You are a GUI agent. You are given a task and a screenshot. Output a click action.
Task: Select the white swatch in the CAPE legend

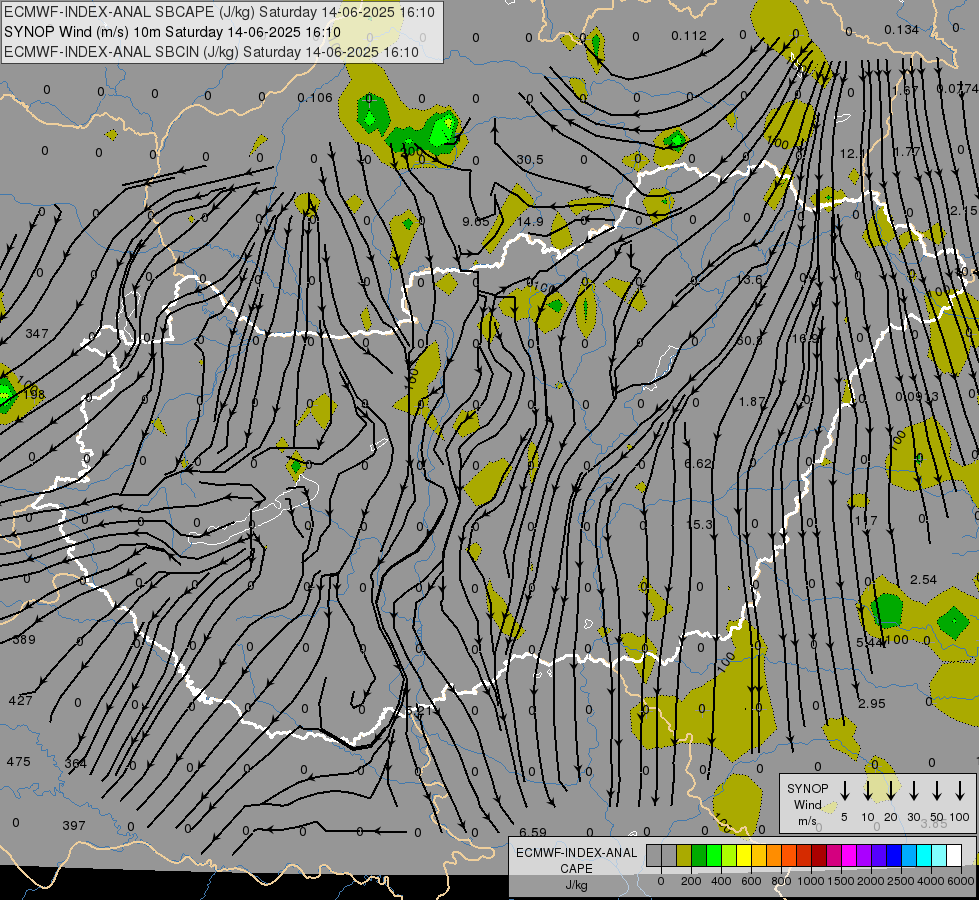click(954, 855)
